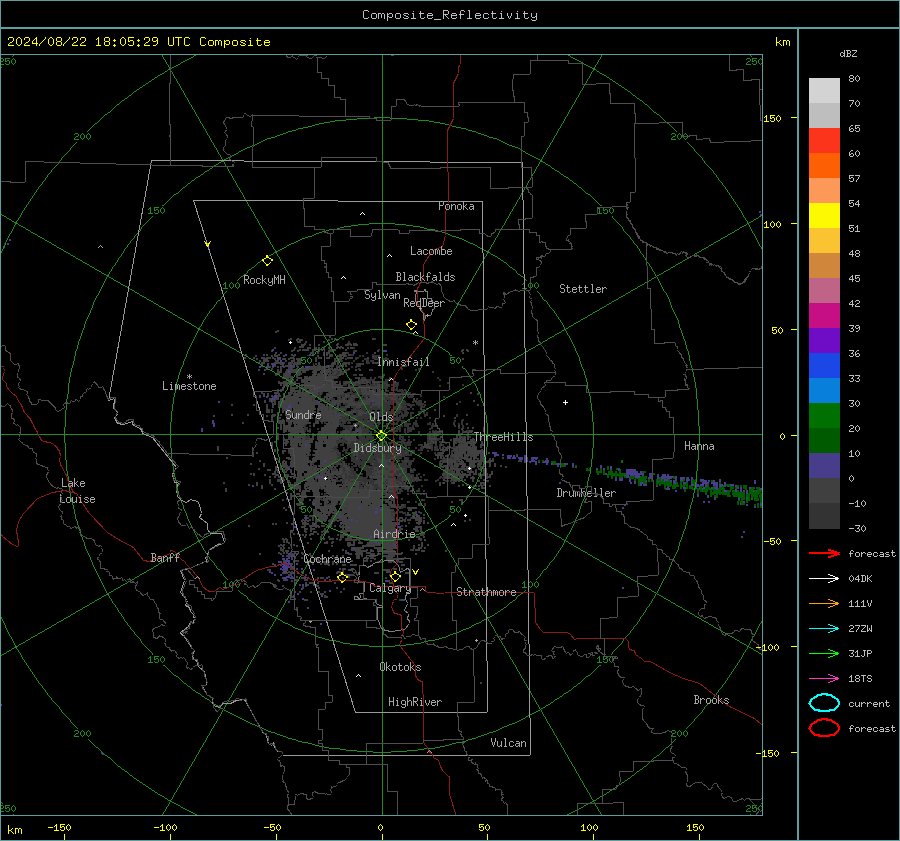The width and height of the screenshot is (900, 841).
Task: Click the Lacombe city label
Action: [x=431, y=251]
